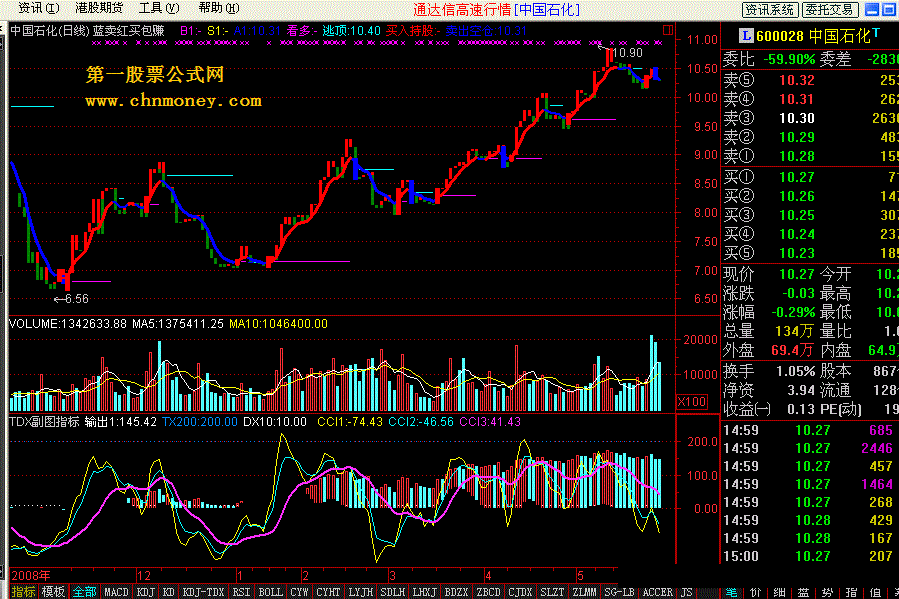Click the 资讯系统 button
899x599 pixels.
[x=770, y=10]
